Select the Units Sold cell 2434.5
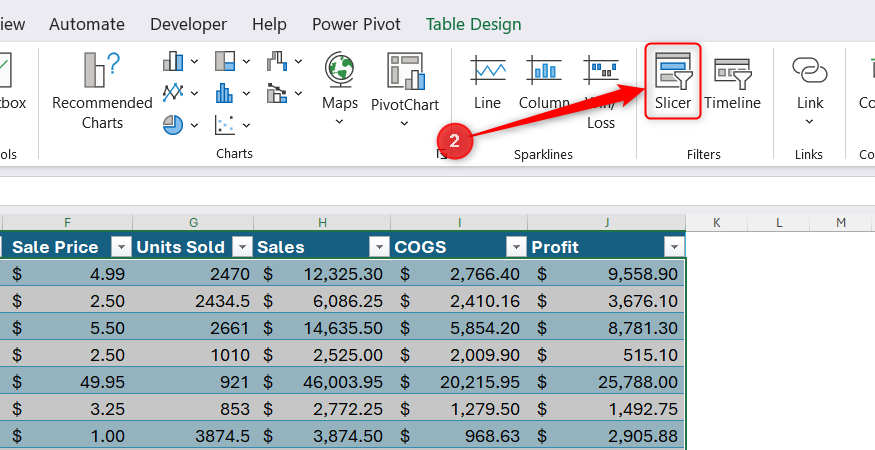The width and height of the screenshot is (875, 450). (193, 301)
